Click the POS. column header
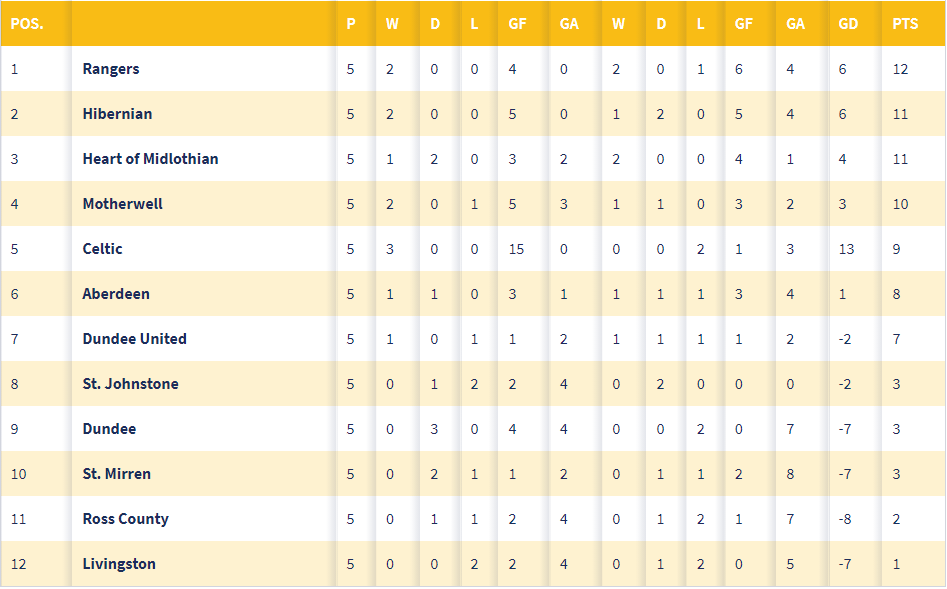Screen dimensions: 947x589 click(x=27, y=24)
